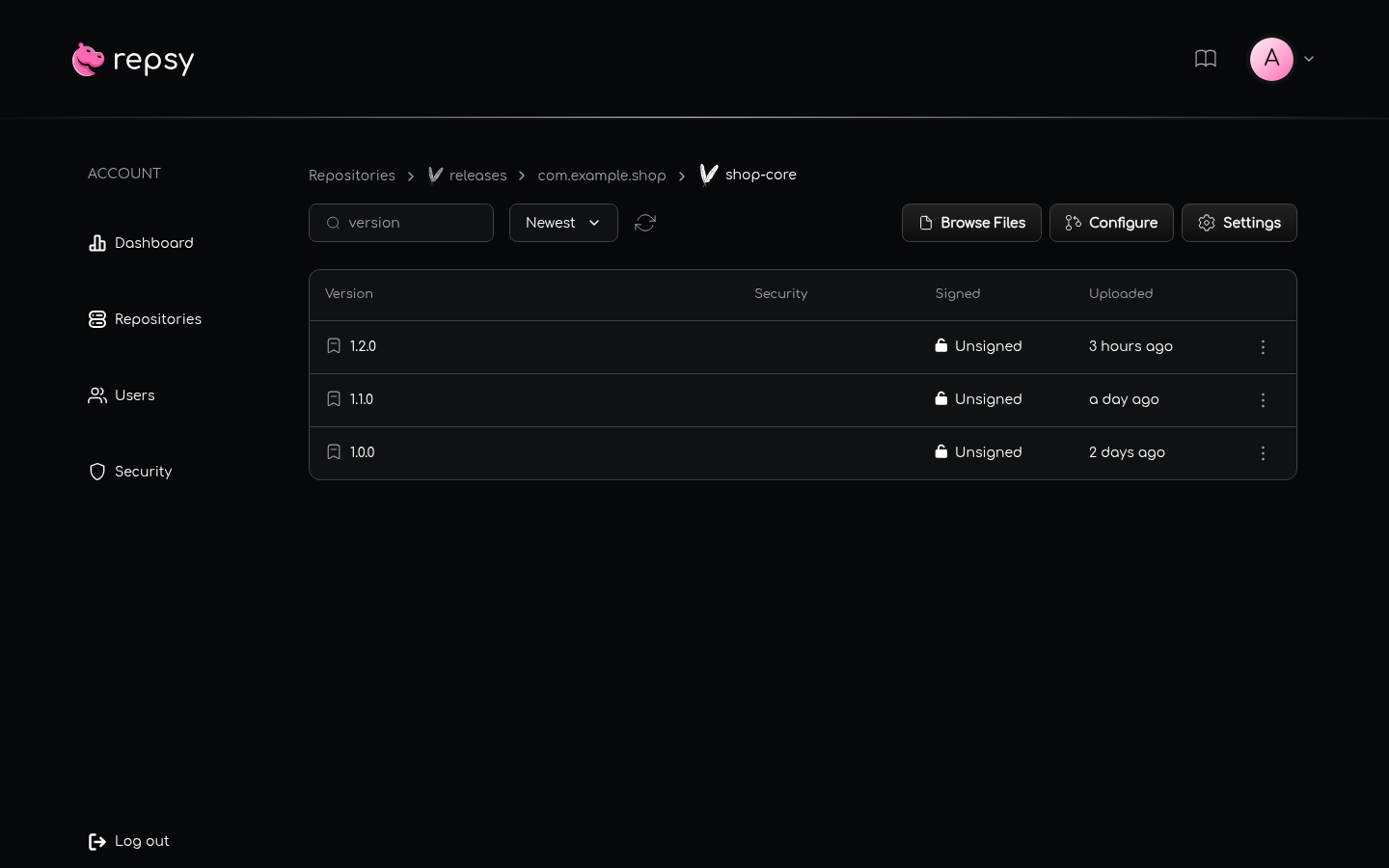Open more options for version 1.0.0
This screenshot has width=1389, height=868.
[x=1263, y=453]
